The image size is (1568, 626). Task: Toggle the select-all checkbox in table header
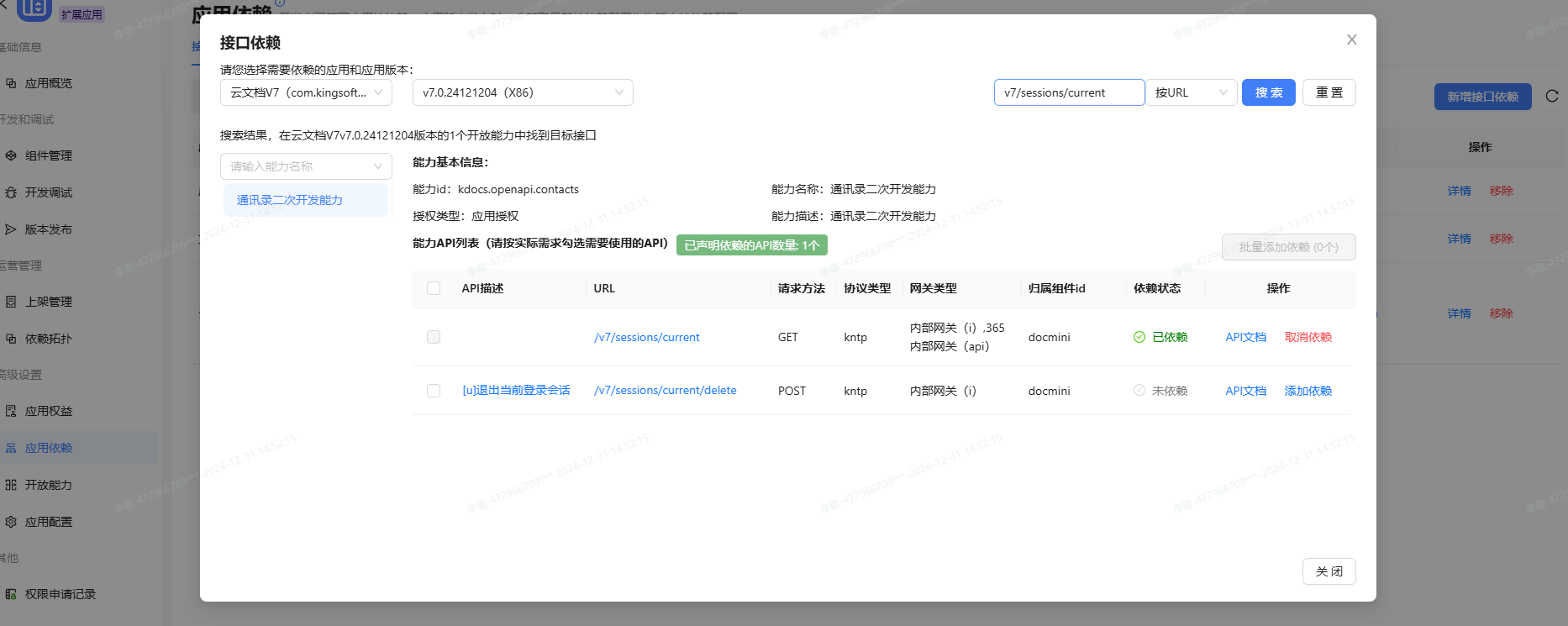coord(434,288)
